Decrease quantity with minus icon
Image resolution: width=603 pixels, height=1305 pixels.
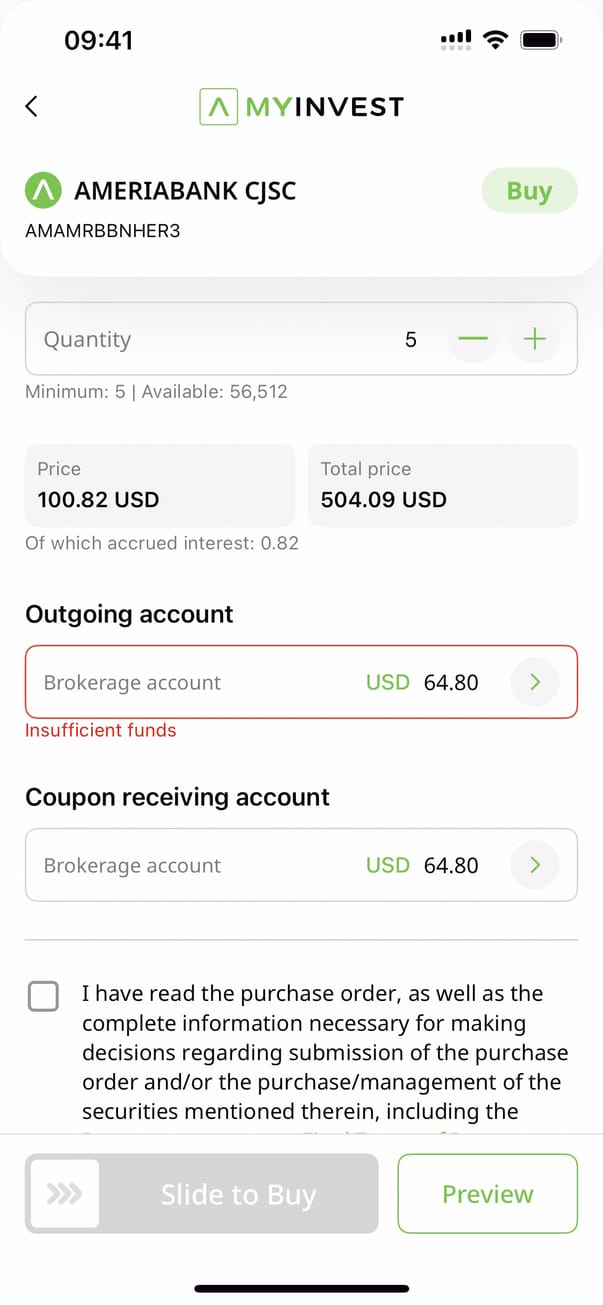click(x=473, y=340)
